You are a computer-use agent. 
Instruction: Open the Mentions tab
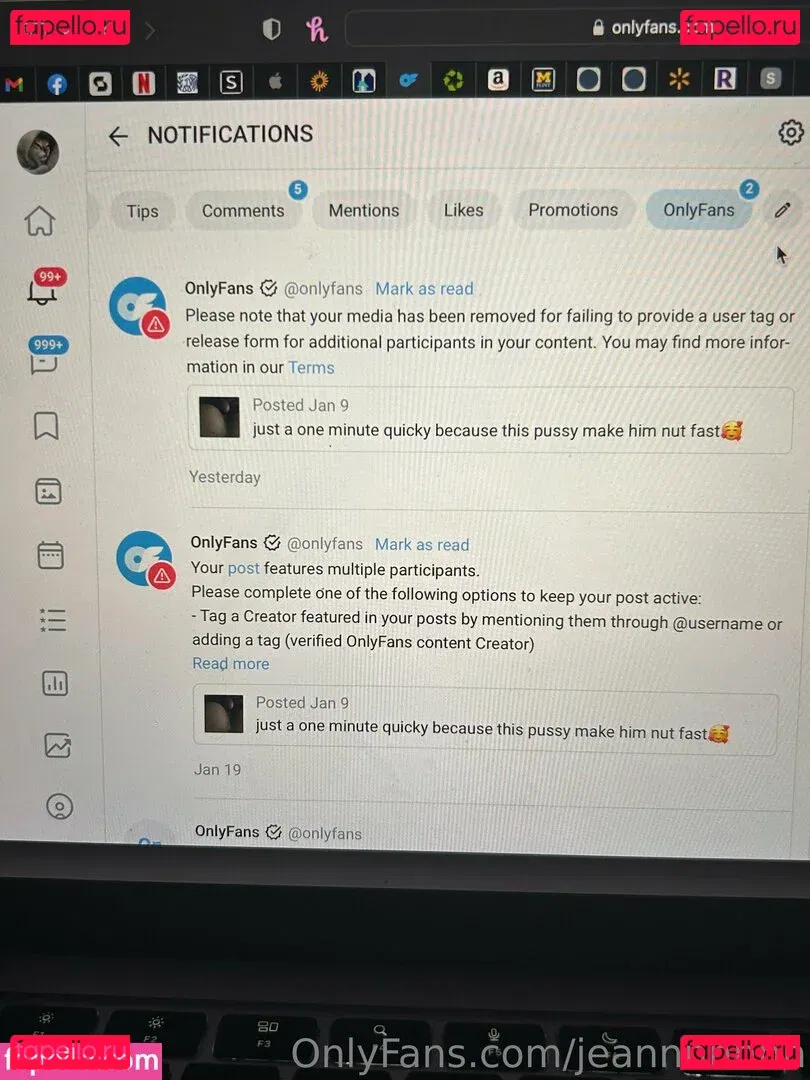364,211
